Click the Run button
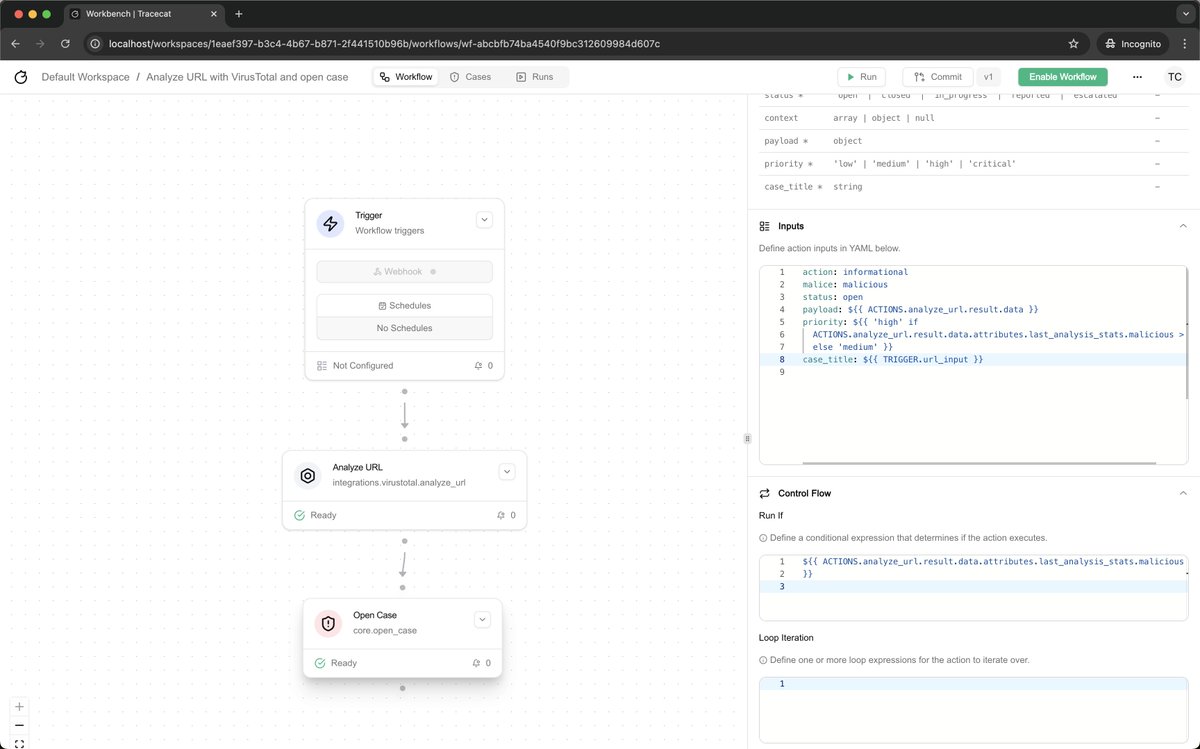 coord(861,76)
